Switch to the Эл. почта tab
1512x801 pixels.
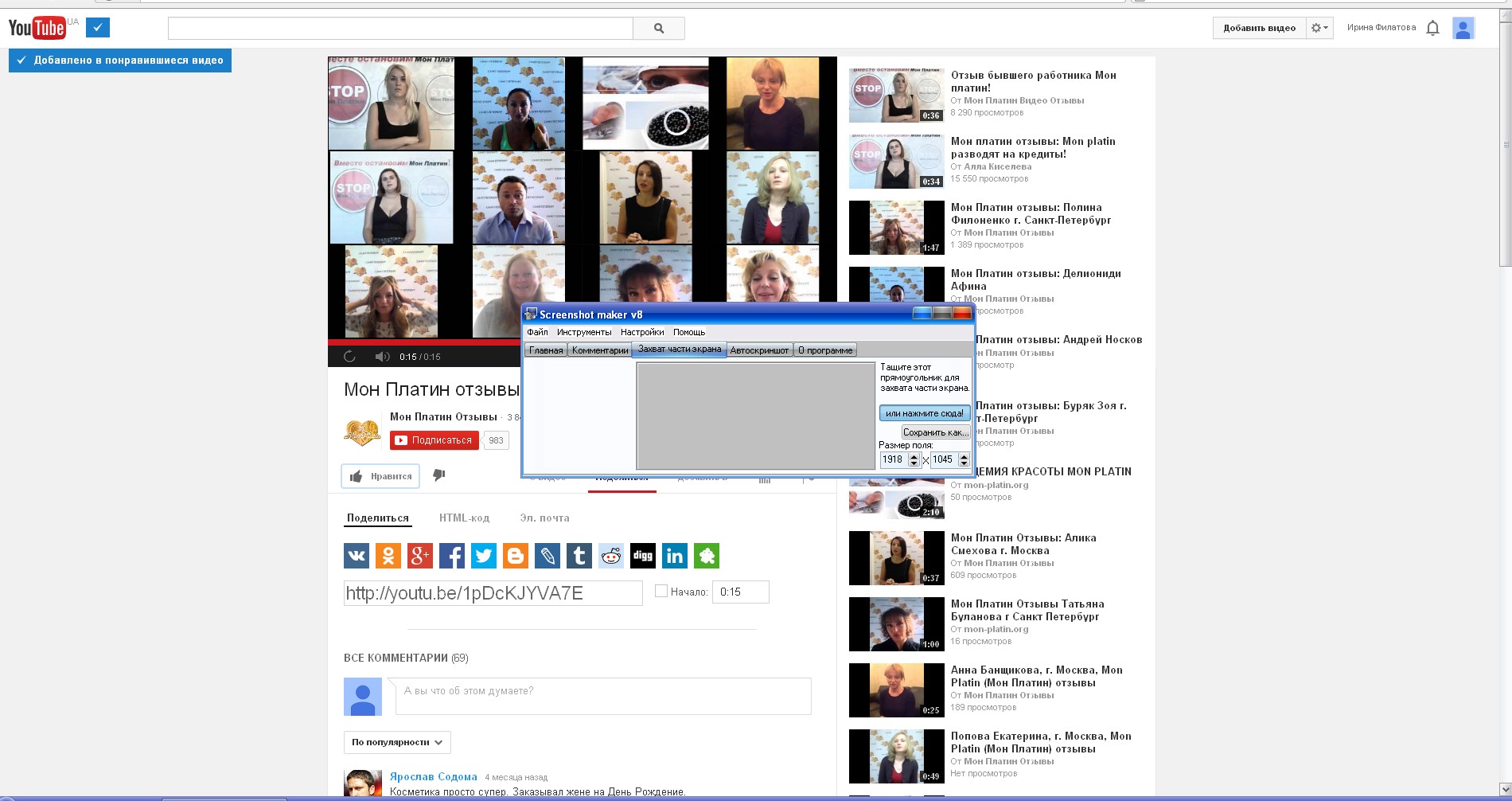544,518
